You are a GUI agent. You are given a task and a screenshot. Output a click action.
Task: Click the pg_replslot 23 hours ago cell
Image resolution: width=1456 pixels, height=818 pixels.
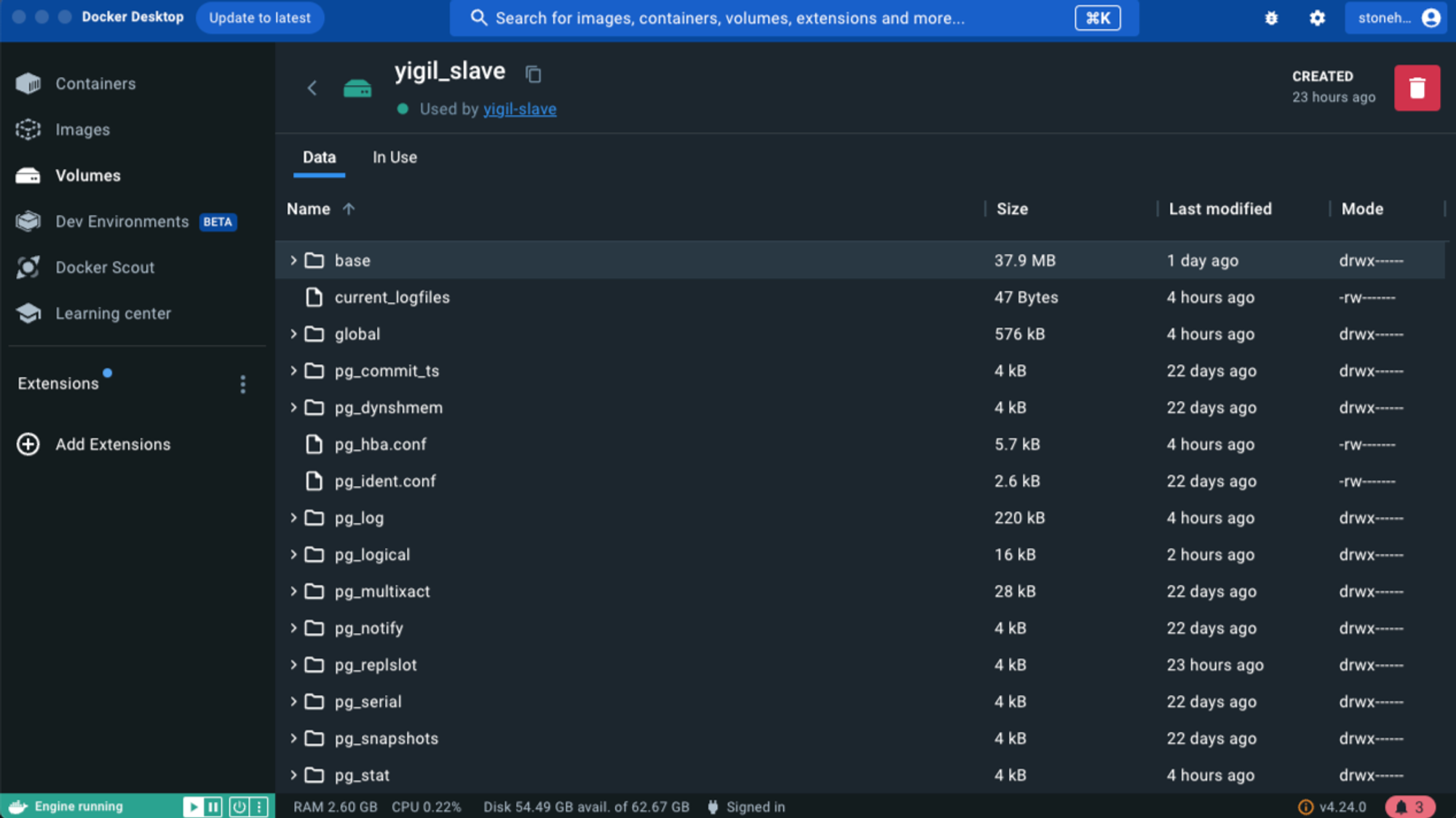pos(1215,664)
